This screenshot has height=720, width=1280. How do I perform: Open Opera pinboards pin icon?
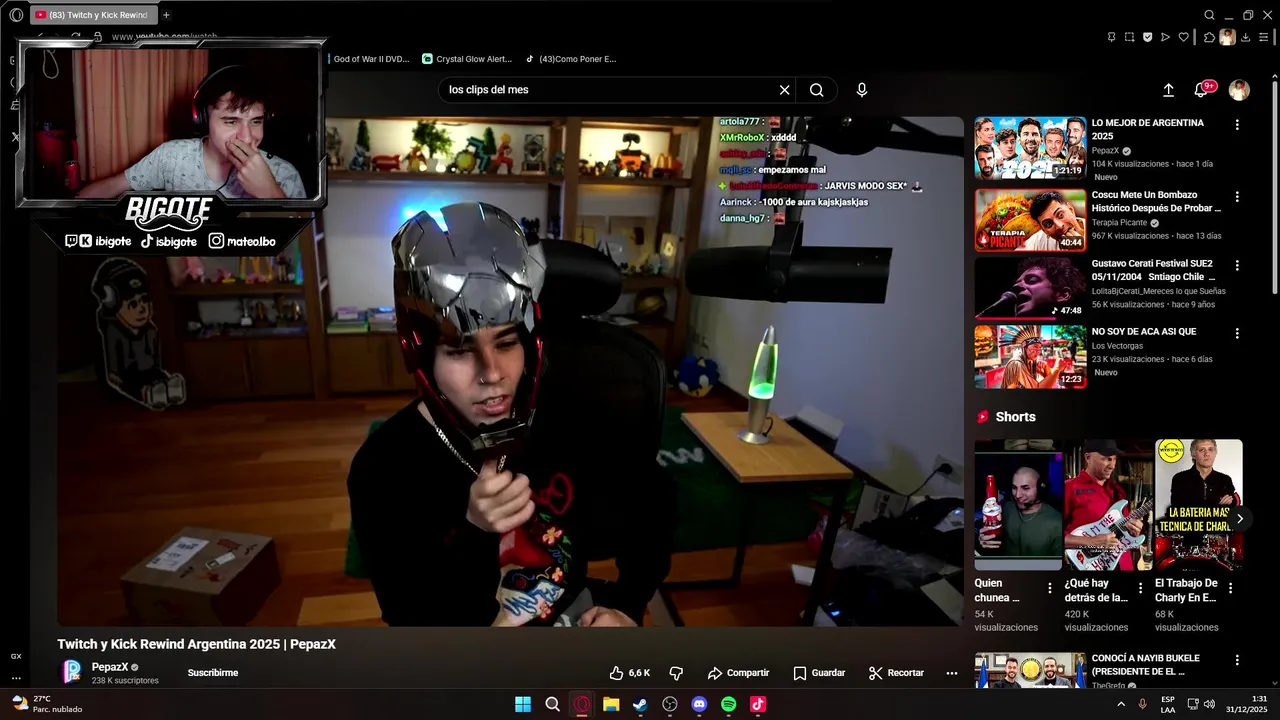point(1111,37)
